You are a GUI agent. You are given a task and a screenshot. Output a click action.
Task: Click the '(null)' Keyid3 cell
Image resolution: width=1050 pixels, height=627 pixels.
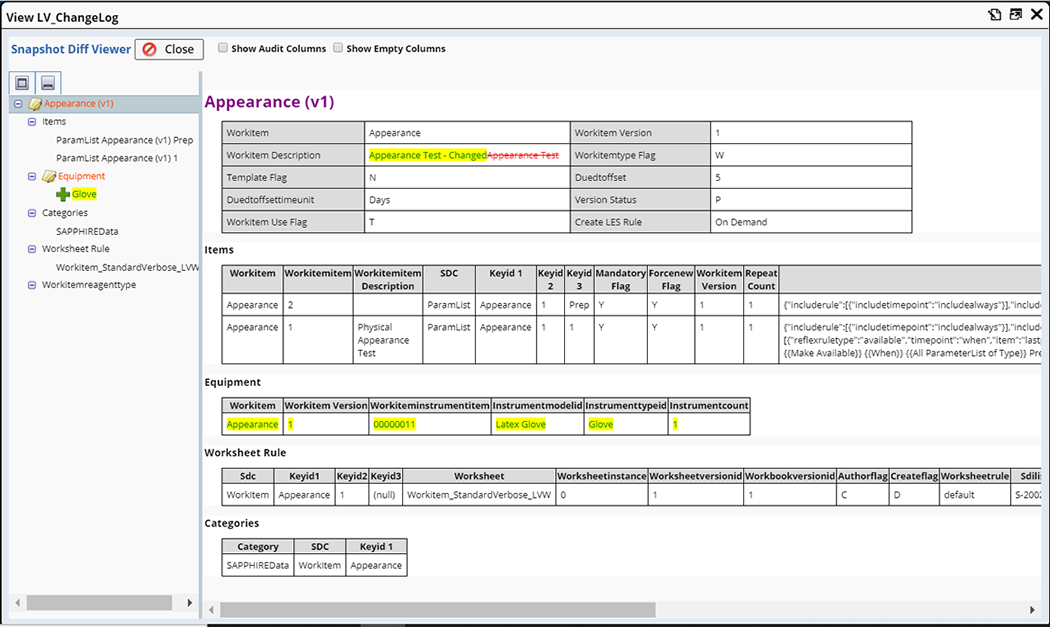tap(386, 495)
